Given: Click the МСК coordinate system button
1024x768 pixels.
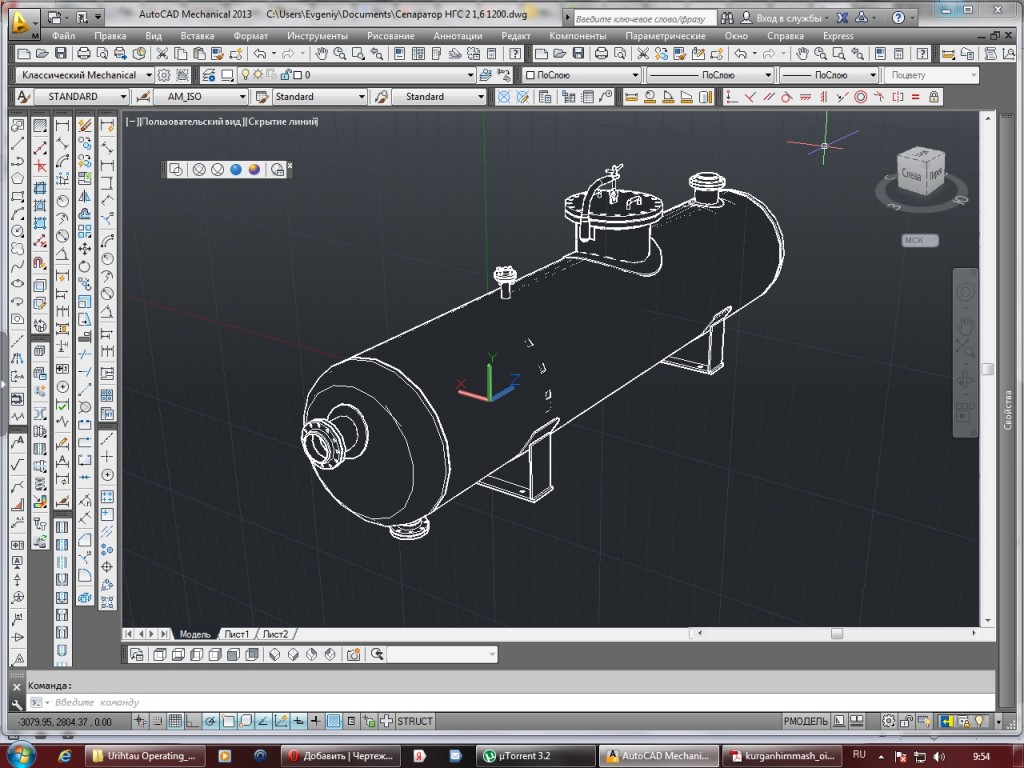Looking at the screenshot, I should pyautogui.click(x=920, y=240).
